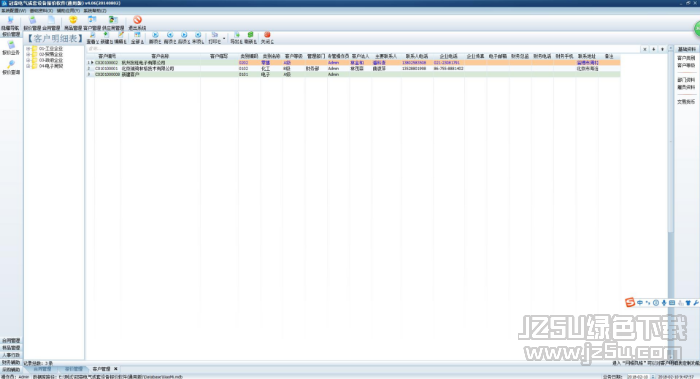The width and height of the screenshot is (700, 379).
Task: Expand the 01-工业企业 tree node
Action: [28, 48]
